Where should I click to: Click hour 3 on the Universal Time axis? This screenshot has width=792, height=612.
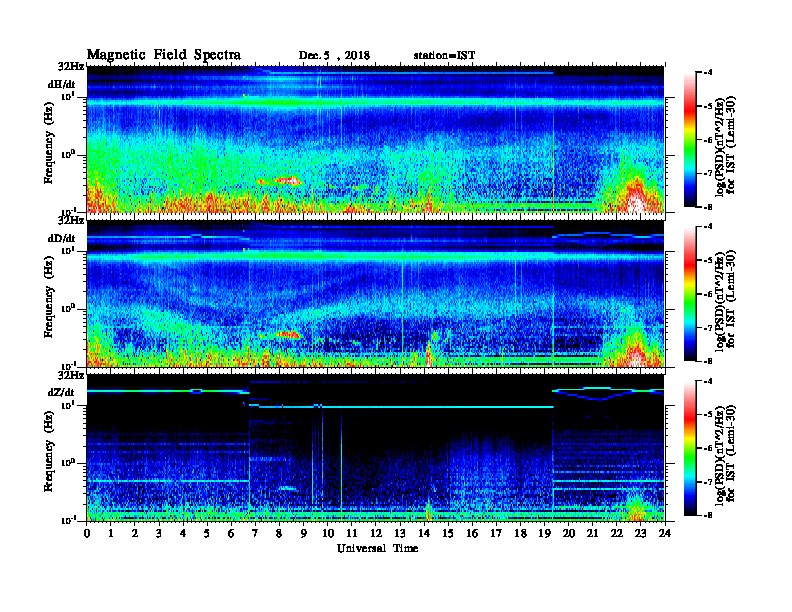click(x=159, y=533)
